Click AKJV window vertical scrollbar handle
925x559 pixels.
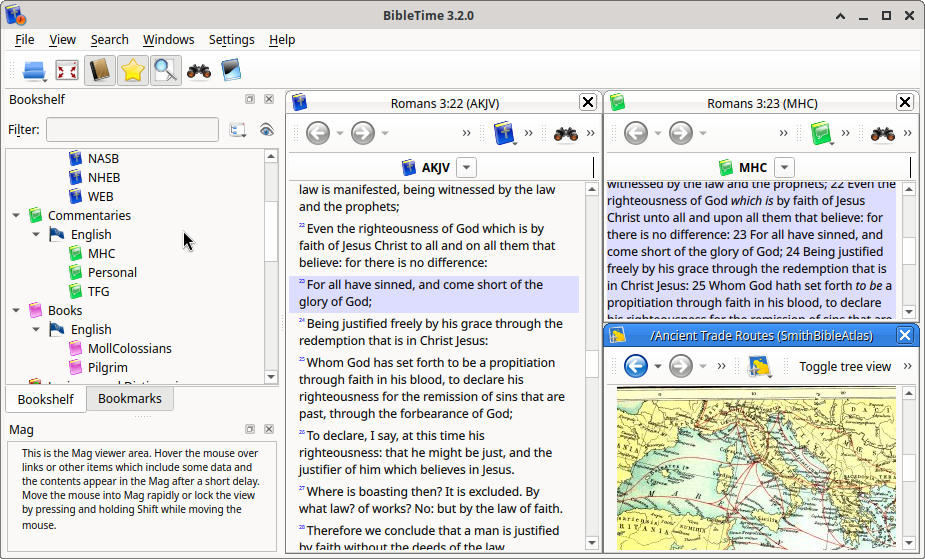tap(592, 364)
